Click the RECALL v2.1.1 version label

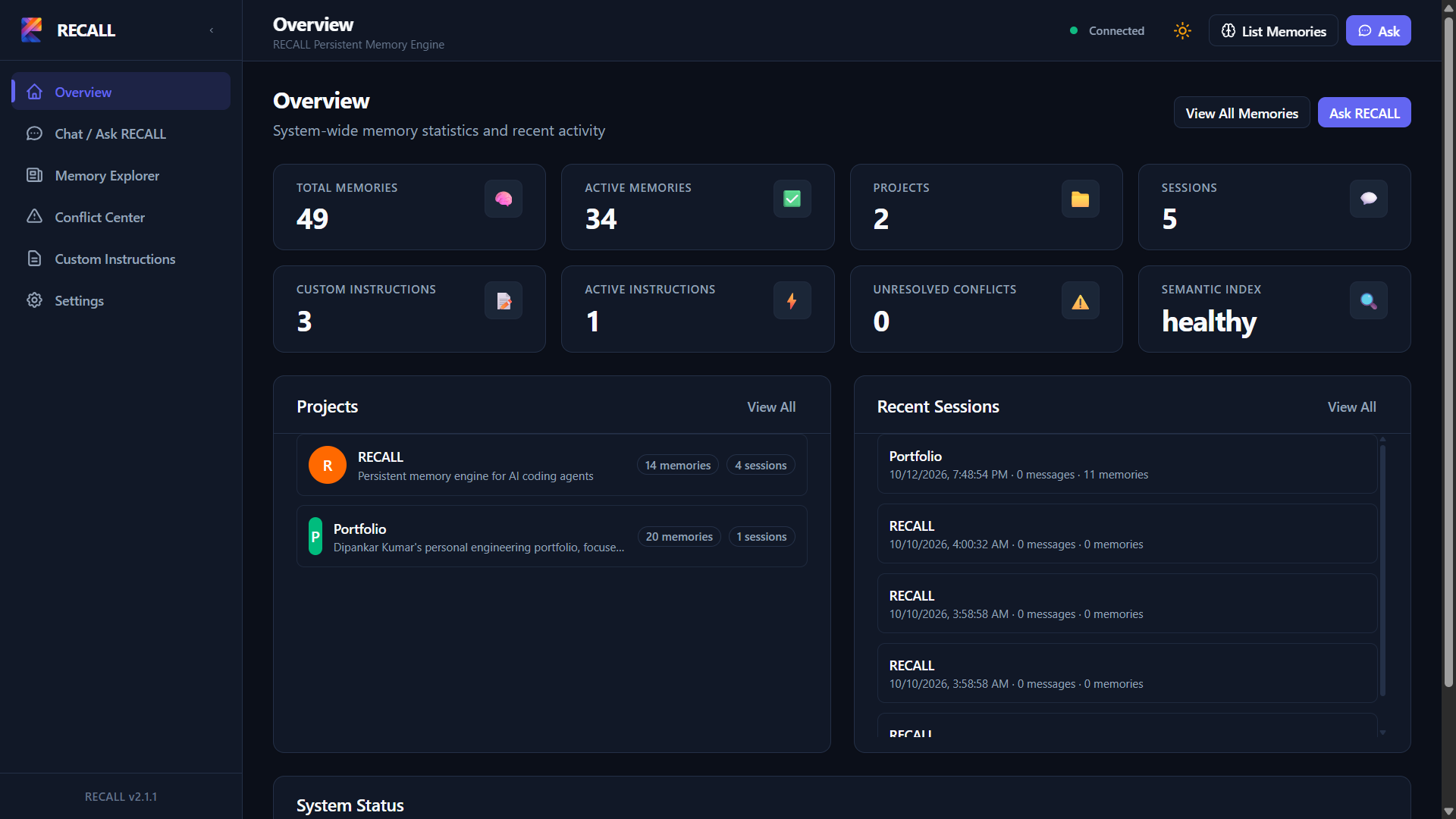pos(121,796)
